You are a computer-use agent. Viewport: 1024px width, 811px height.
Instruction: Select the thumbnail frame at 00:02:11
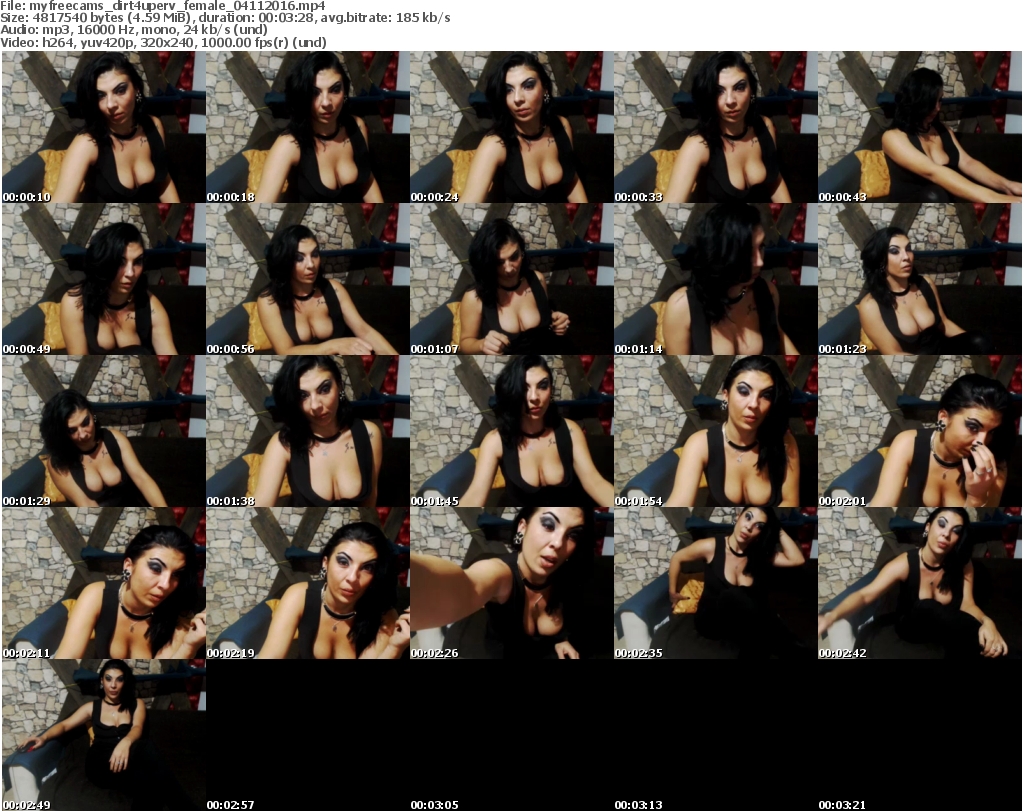(x=104, y=583)
